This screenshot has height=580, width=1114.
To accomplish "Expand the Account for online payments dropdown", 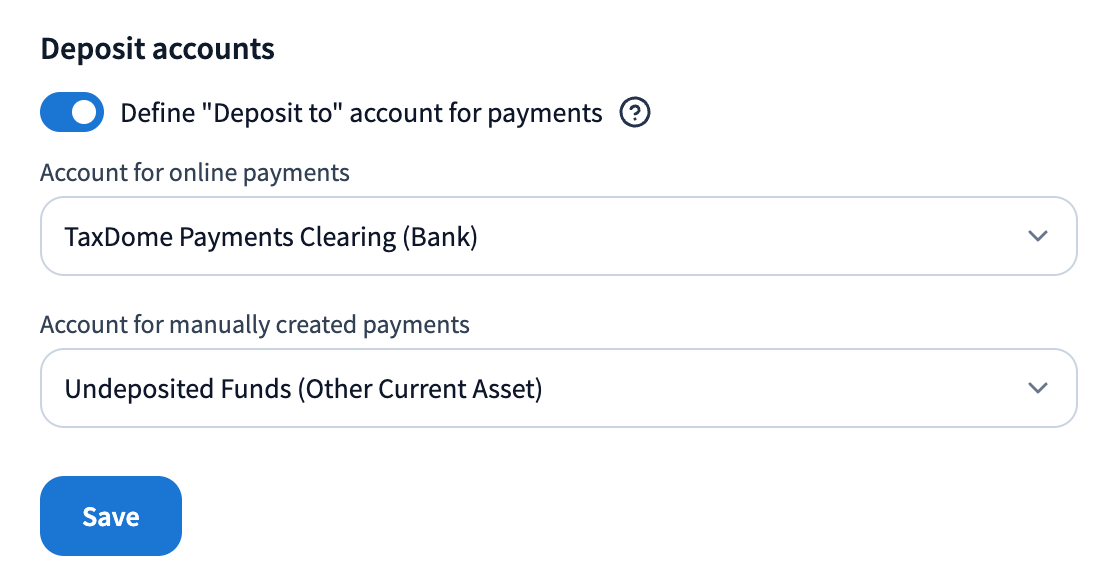I will 558,236.
